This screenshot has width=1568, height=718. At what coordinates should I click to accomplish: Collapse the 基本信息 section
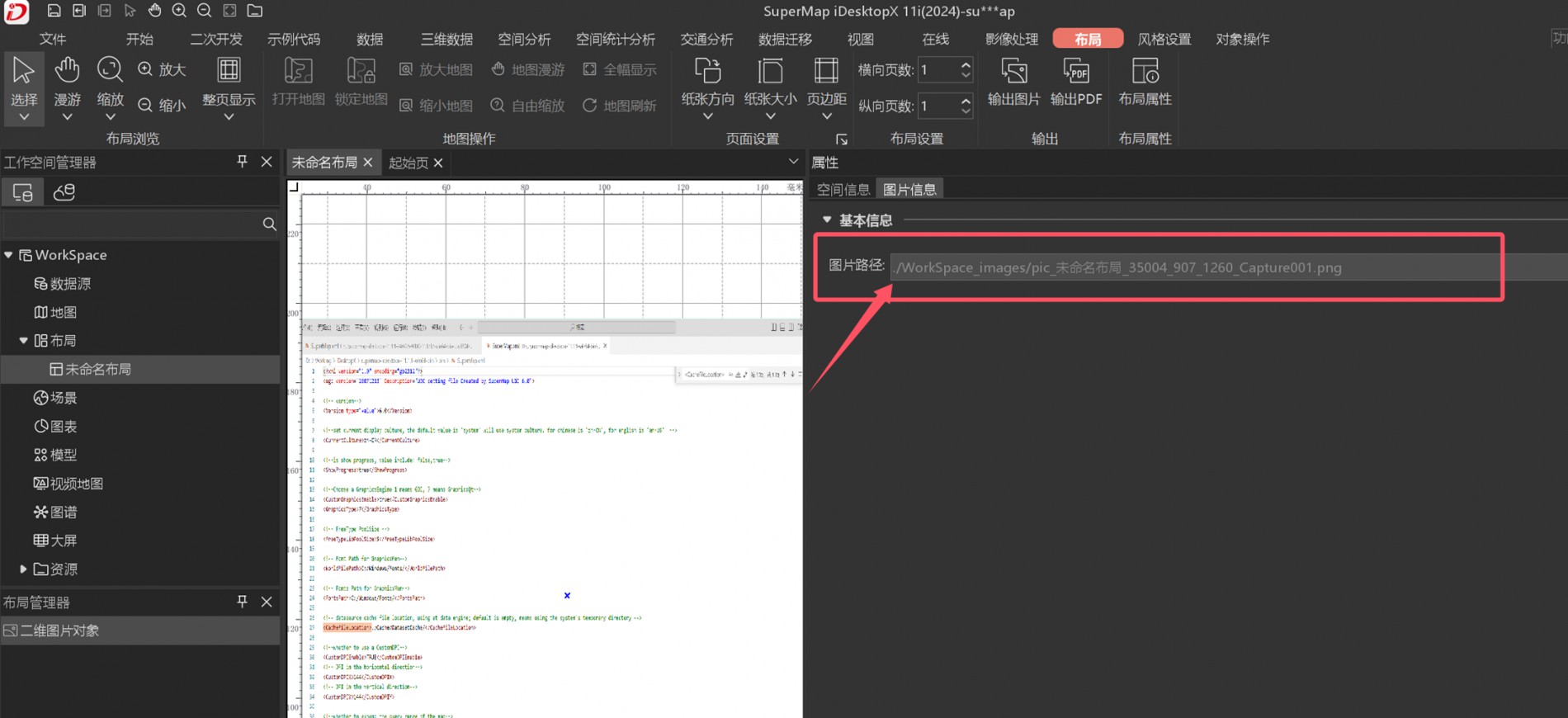pos(826,220)
